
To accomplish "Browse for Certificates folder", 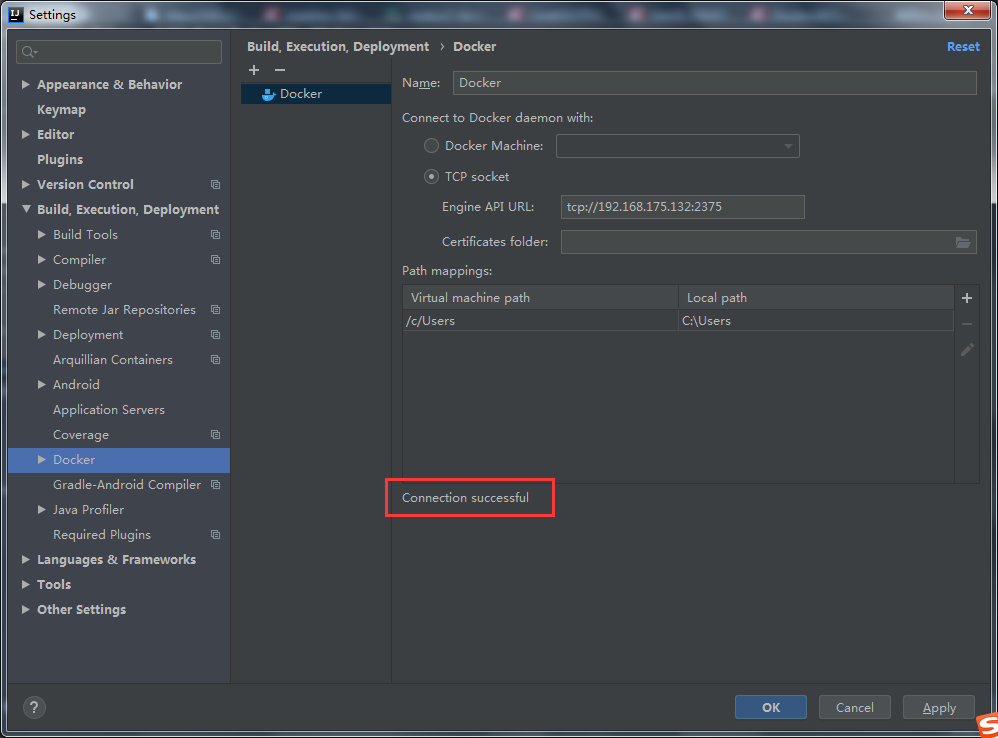I will [962, 242].
